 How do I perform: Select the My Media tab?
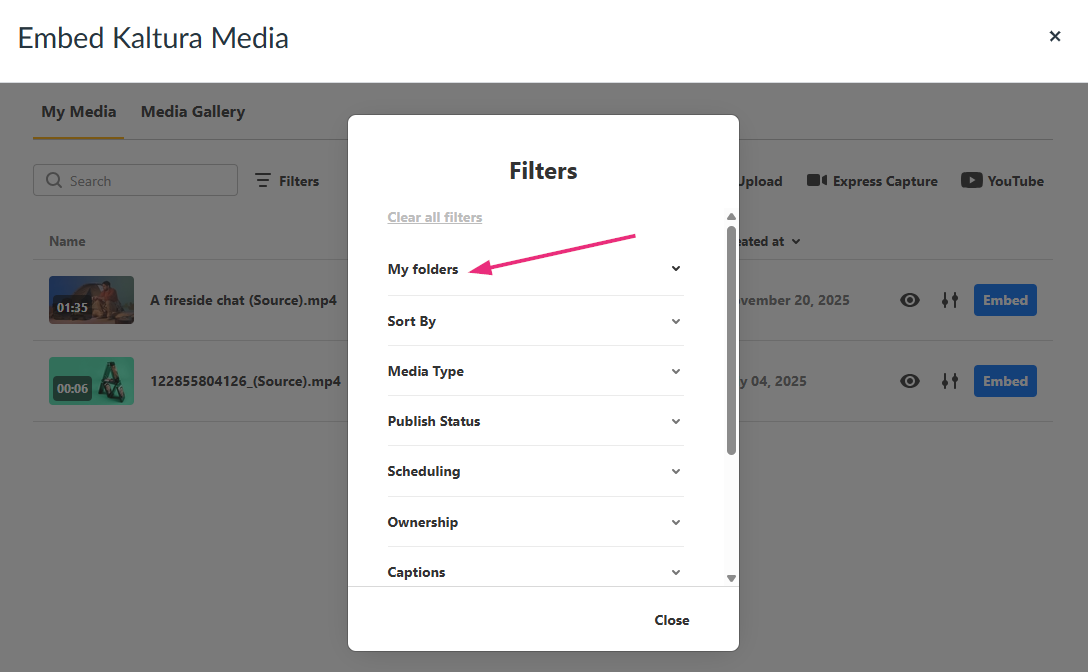pyautogui.click(x=79, y=112)
